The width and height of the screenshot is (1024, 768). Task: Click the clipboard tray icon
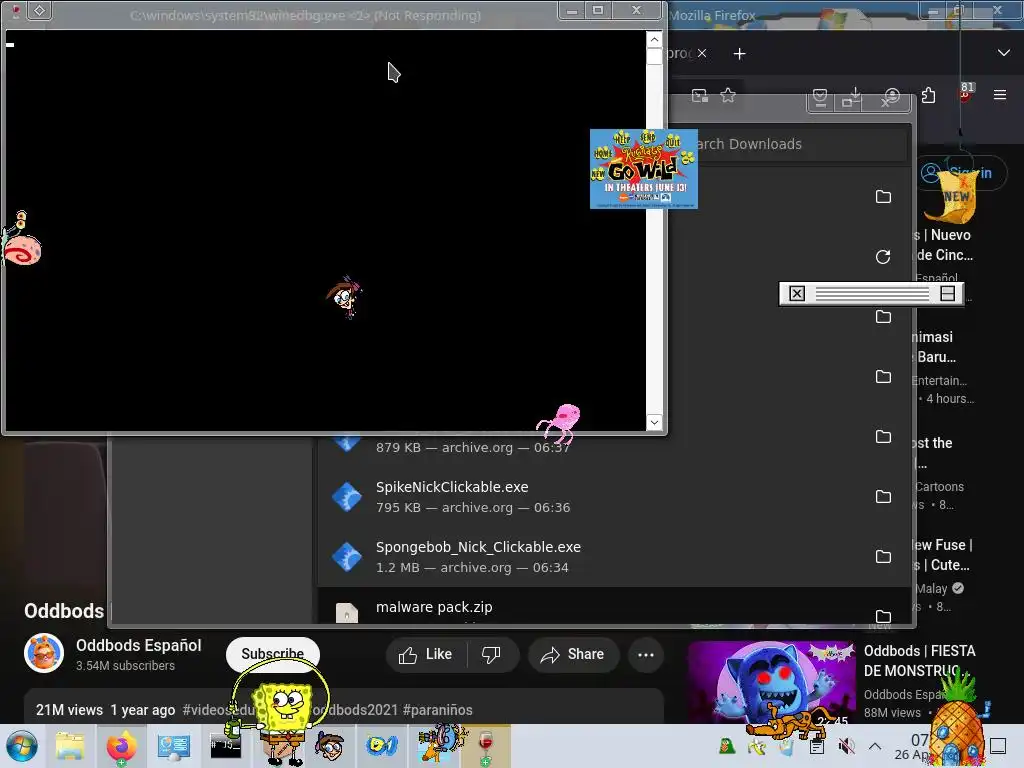coord(816,746)
